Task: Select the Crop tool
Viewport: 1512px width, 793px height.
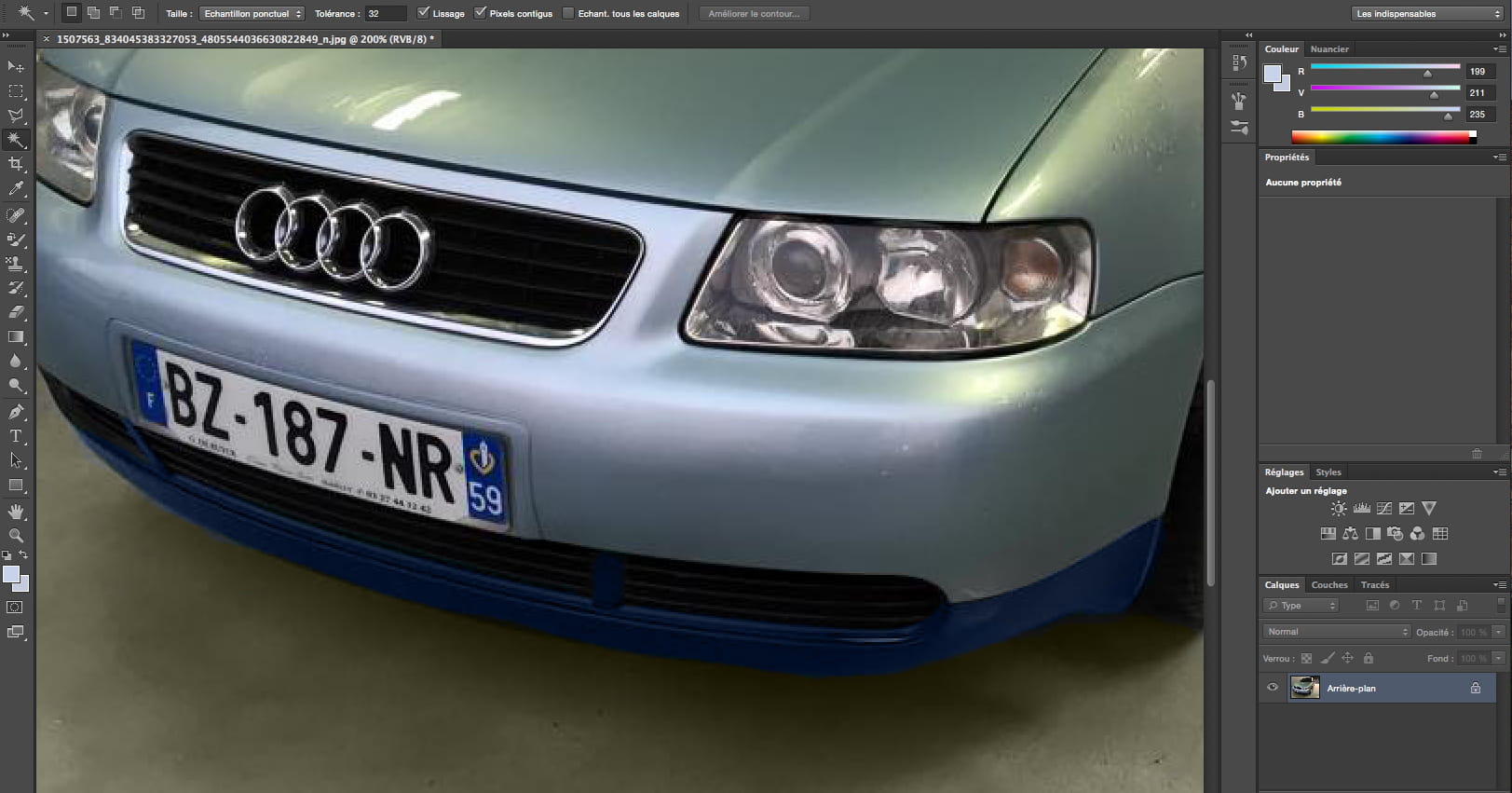Action: tap(16, 164)
